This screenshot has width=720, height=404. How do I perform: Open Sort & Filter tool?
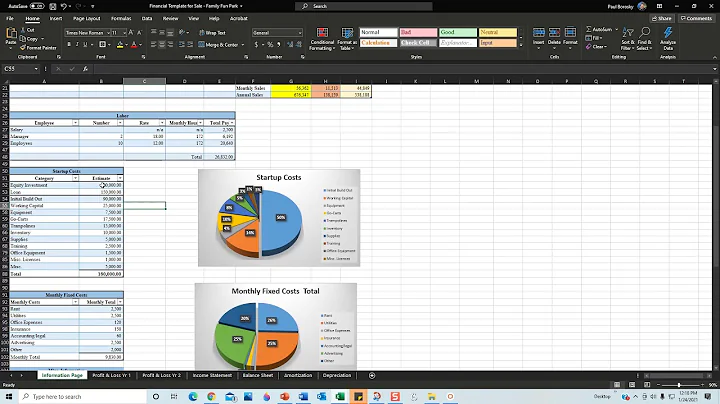coord(628,39)
